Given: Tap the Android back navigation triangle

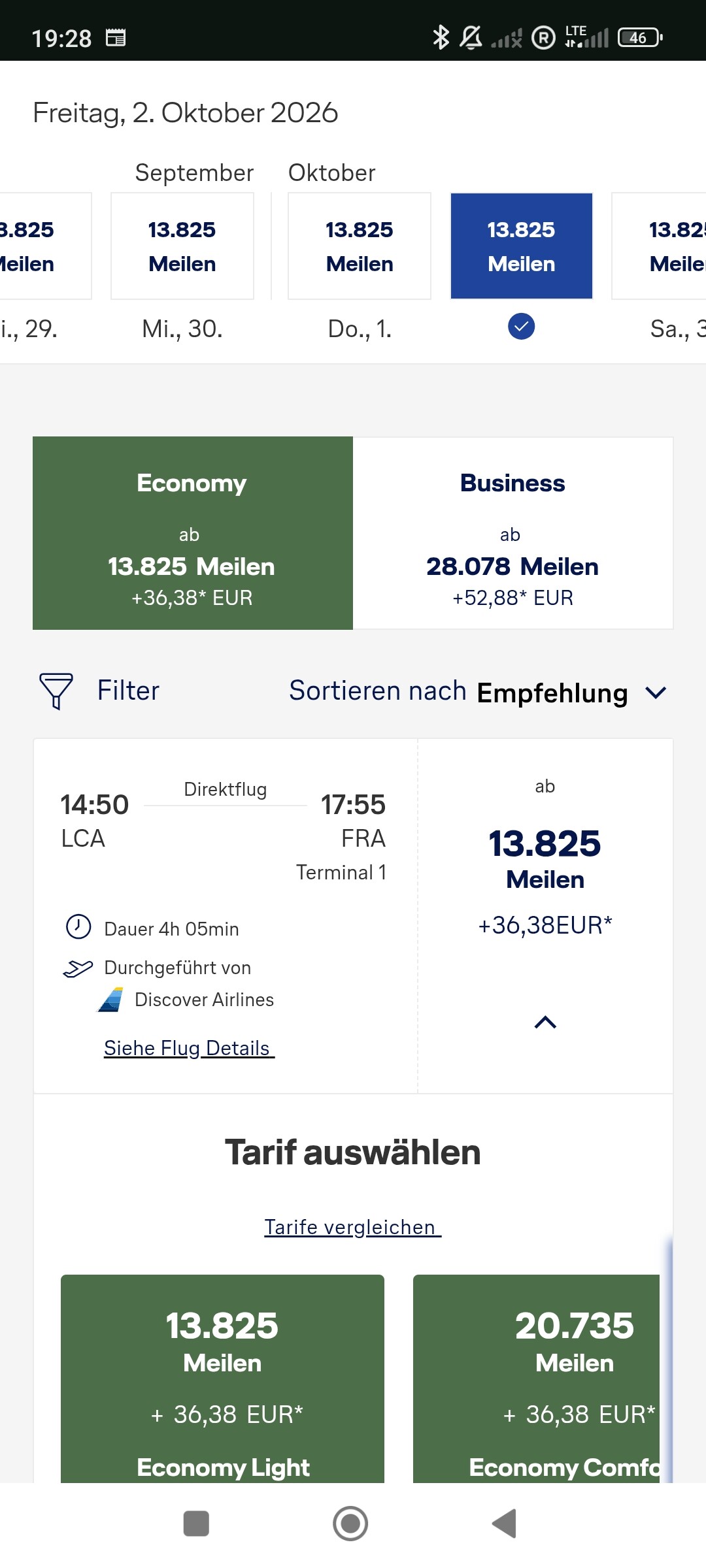Looking at the screenshot, I should point(505,1524).
